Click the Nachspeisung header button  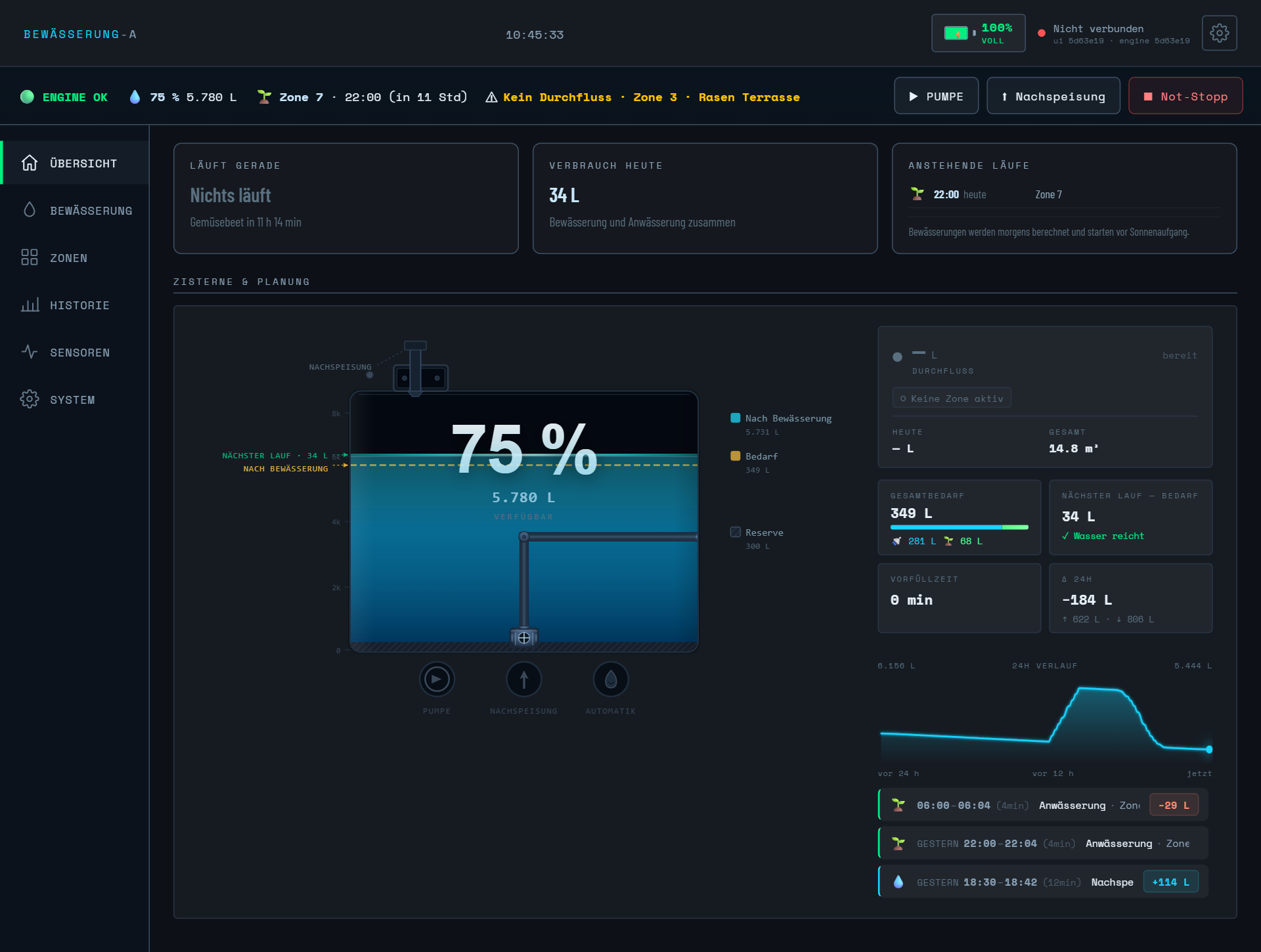pos(1053,96)
